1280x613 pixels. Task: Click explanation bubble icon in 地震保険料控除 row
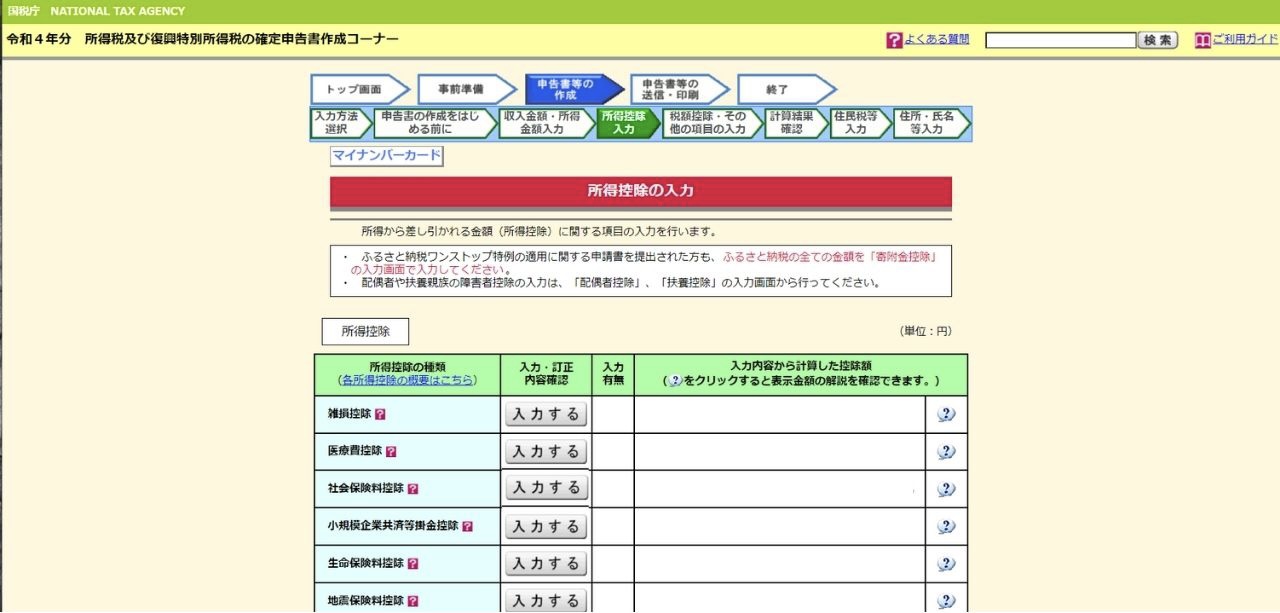pyautogui.click(x=946, y=601)
